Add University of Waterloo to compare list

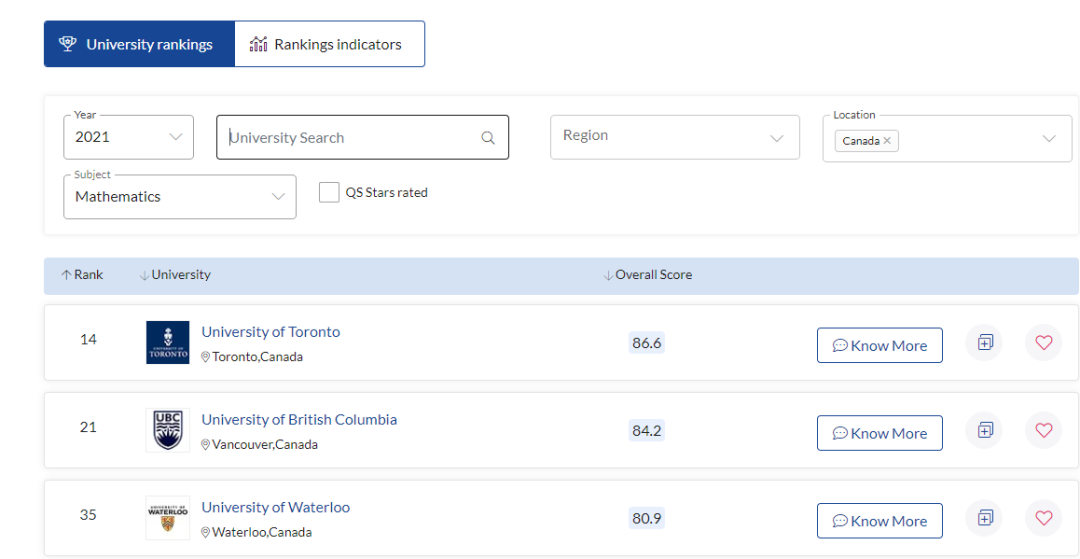point(985,518)
